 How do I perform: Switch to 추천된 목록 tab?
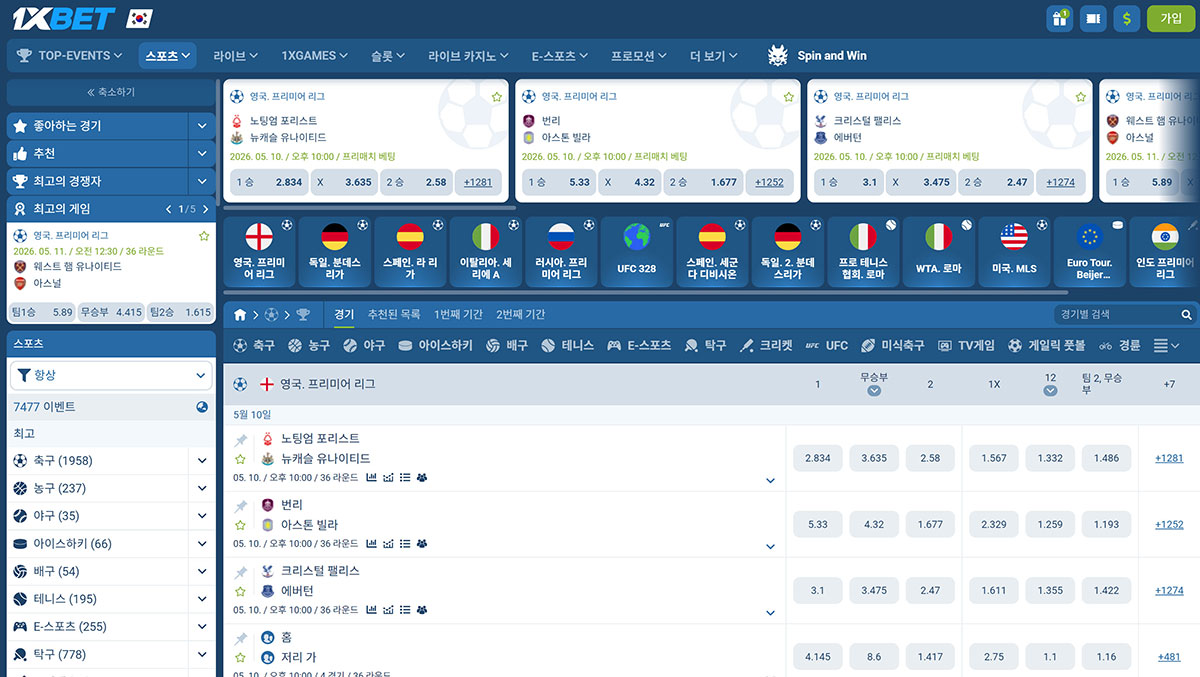coord(394,314)
